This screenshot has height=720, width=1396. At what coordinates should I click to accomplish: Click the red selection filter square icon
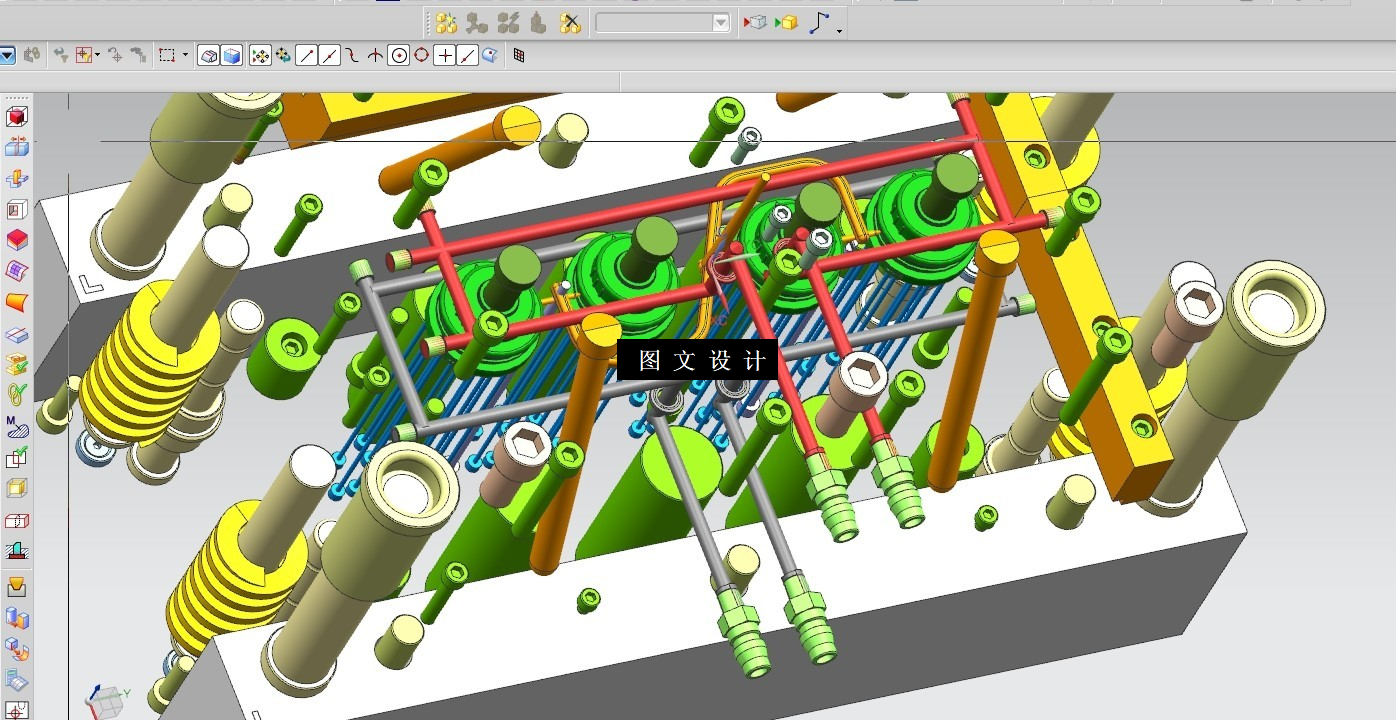83,56
